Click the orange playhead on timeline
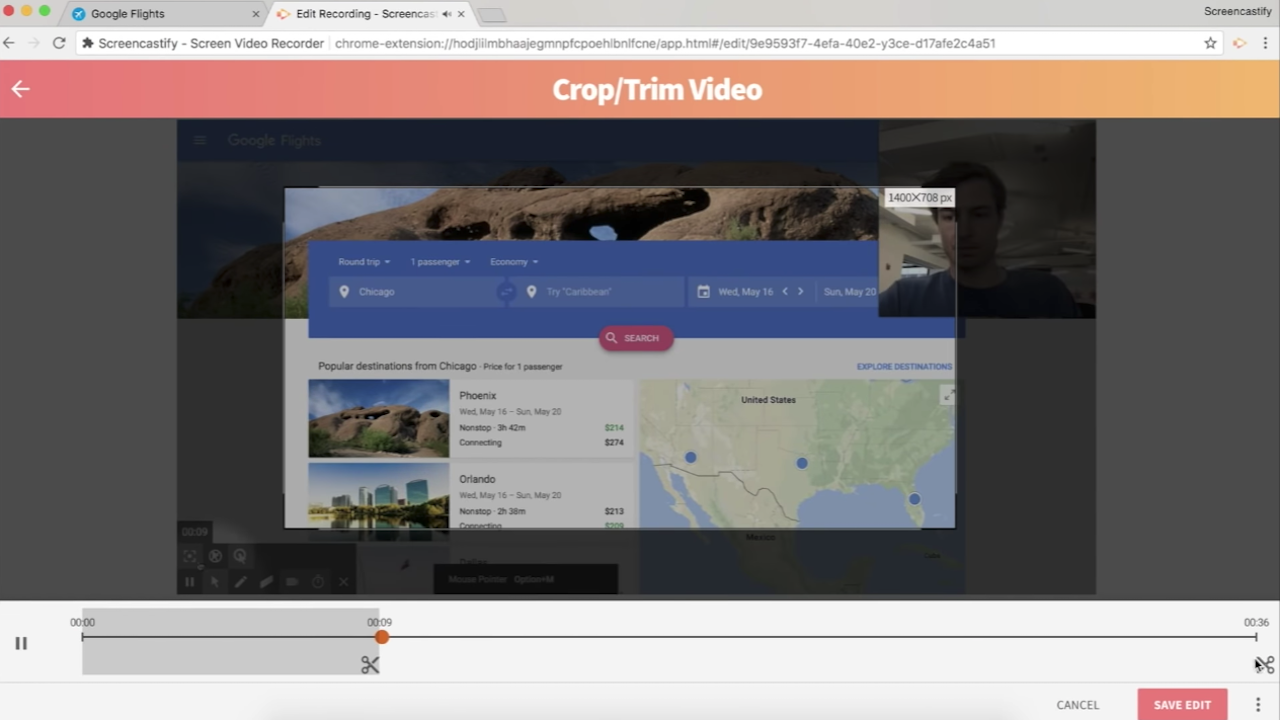This screenshot has height=720, width=1280. coord(382,637)
